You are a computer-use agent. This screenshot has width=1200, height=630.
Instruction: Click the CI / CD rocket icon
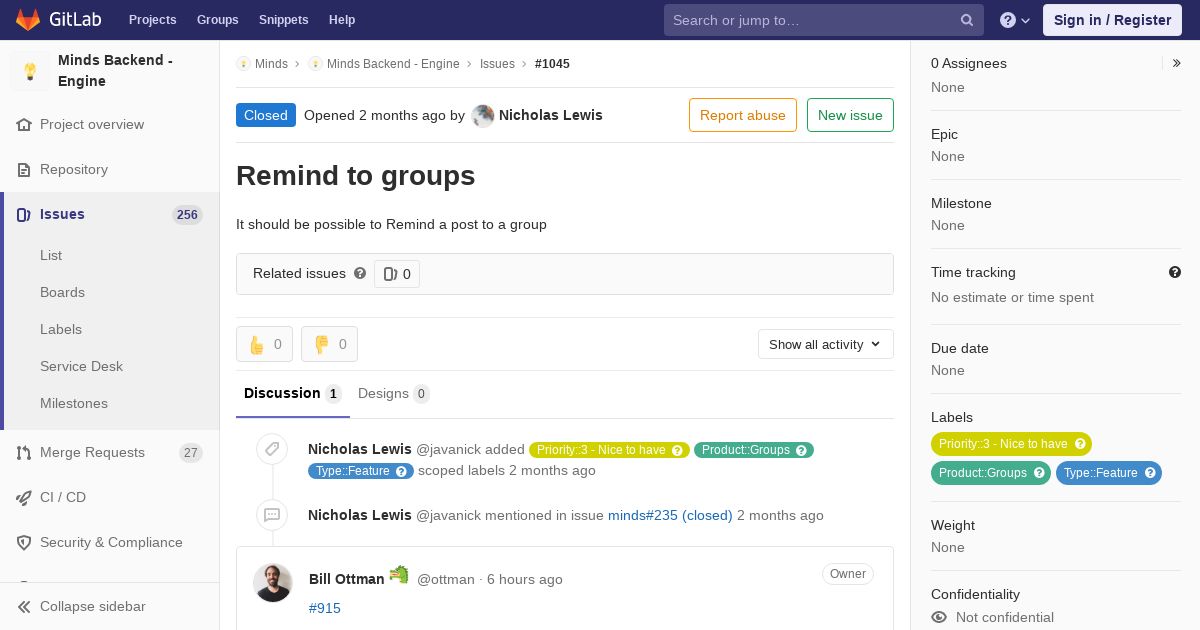24,498
